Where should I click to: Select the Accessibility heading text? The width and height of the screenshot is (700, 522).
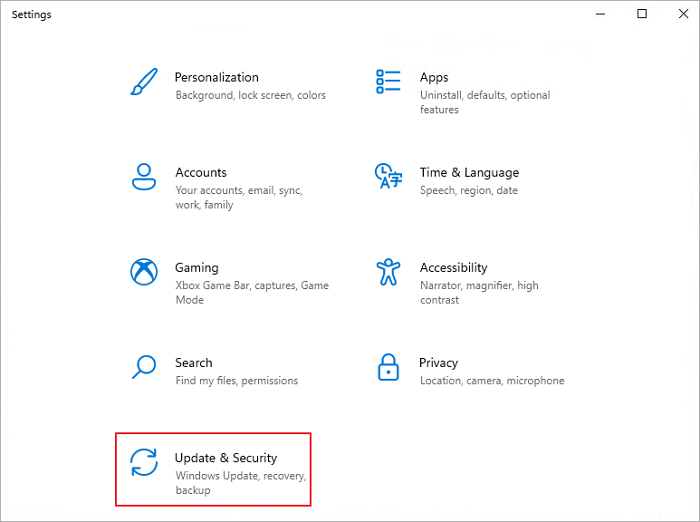click(453, 267)
